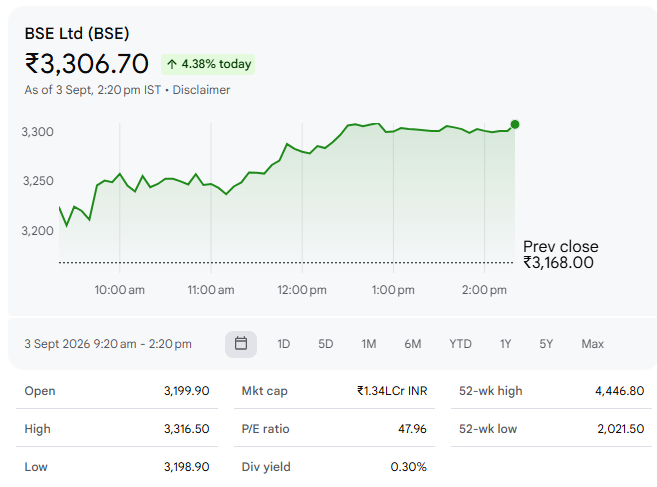
Task: Show the 1Y price history
Action: [505, 344]
